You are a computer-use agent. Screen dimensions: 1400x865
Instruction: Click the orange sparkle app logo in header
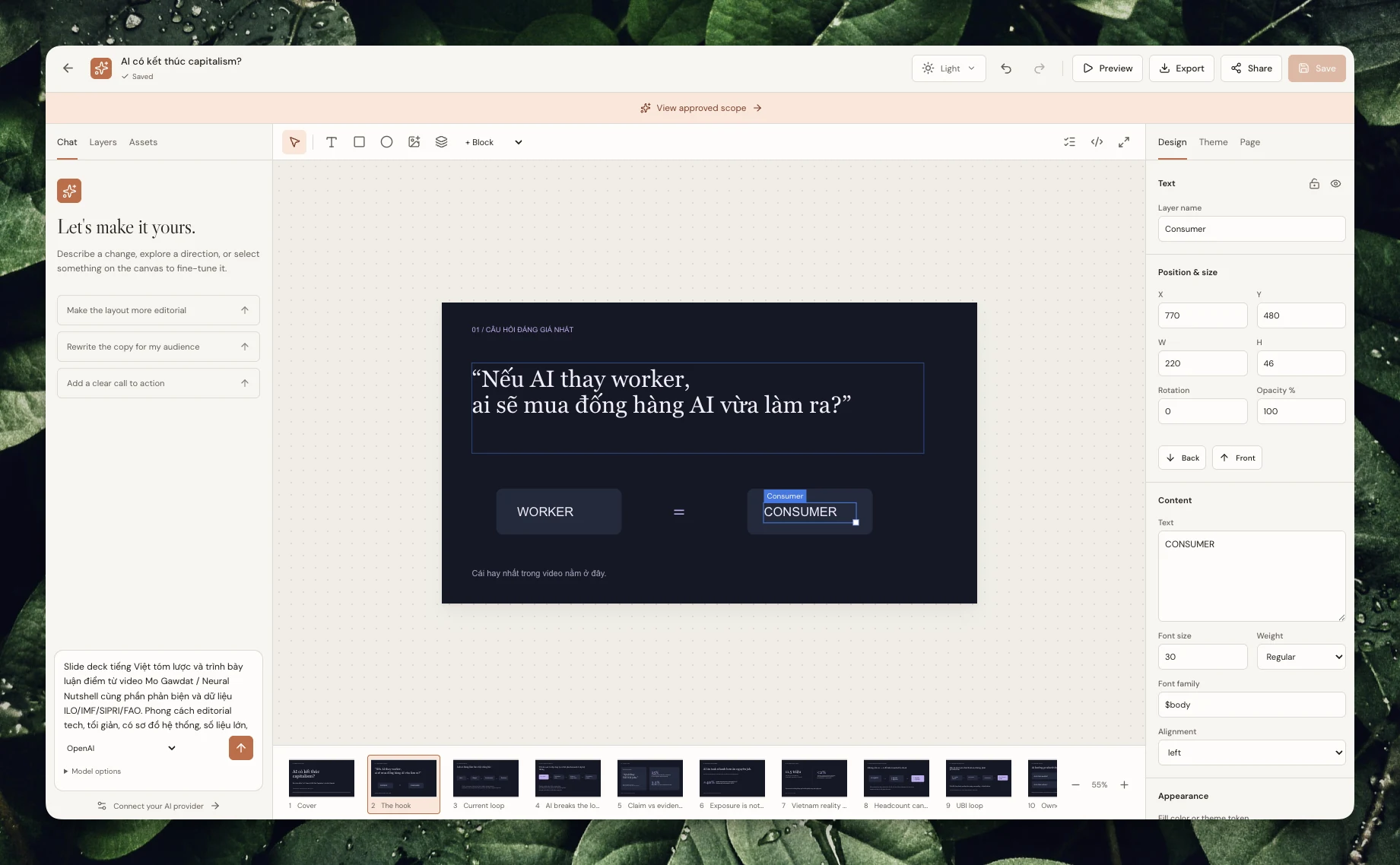point(101,68)
